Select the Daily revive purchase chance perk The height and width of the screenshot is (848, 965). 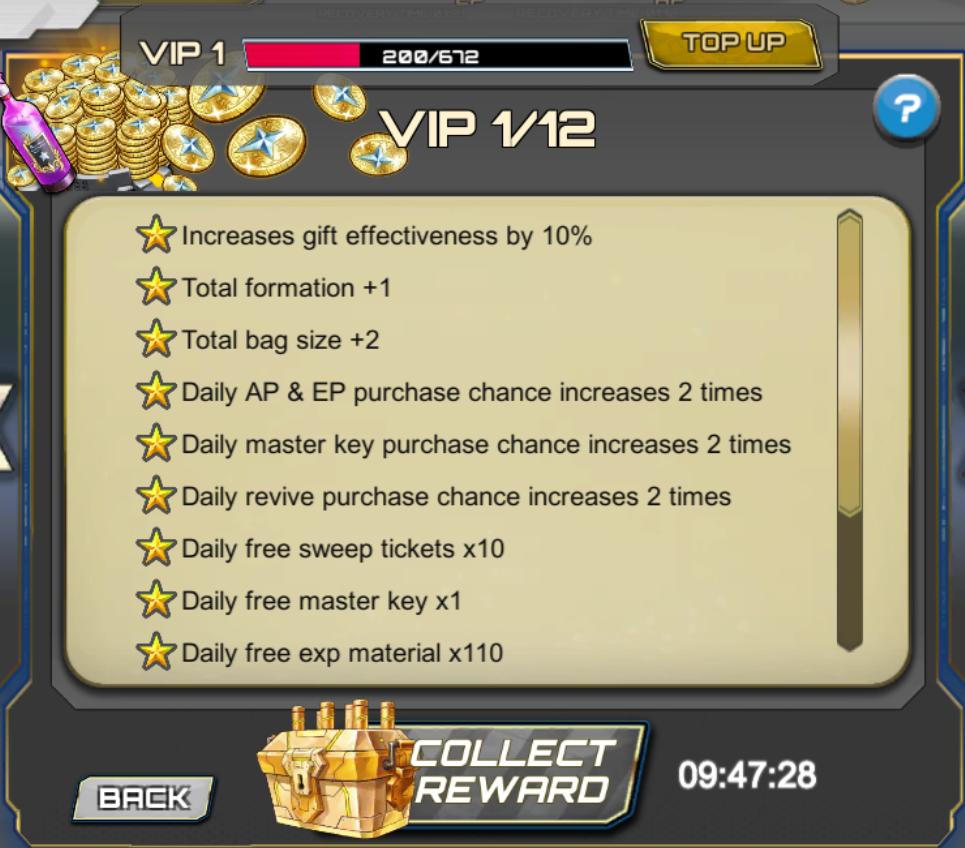(433, 496)
